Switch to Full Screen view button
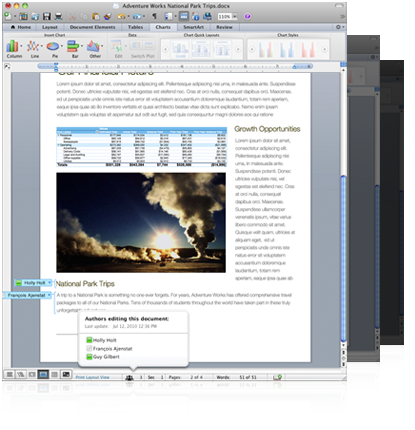This screenshot has height=430, width=415. (x=66, y=374)
